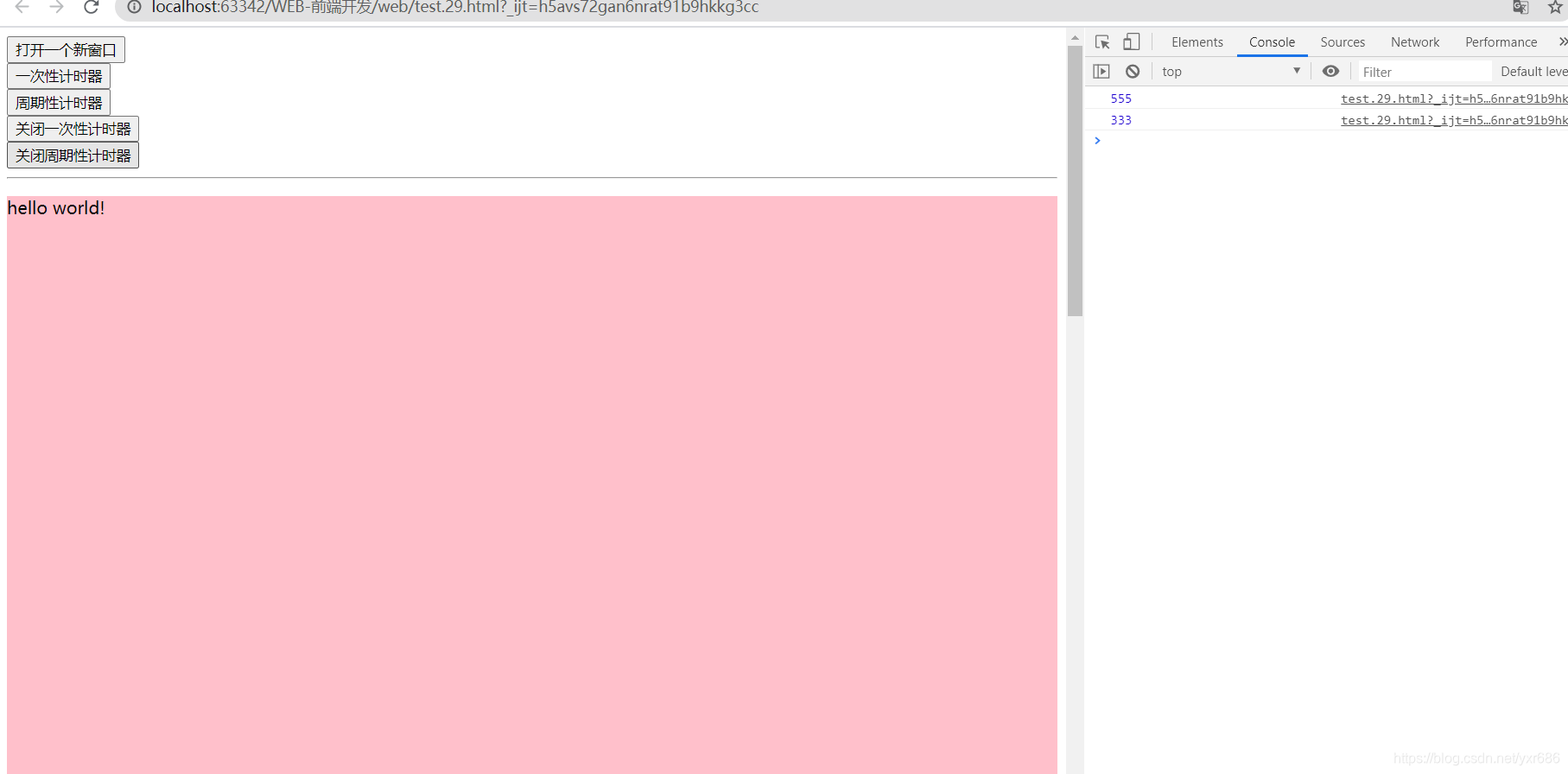Open the top context dropdown
The image size is (1568, 774).
click(x=1231, y=72)
